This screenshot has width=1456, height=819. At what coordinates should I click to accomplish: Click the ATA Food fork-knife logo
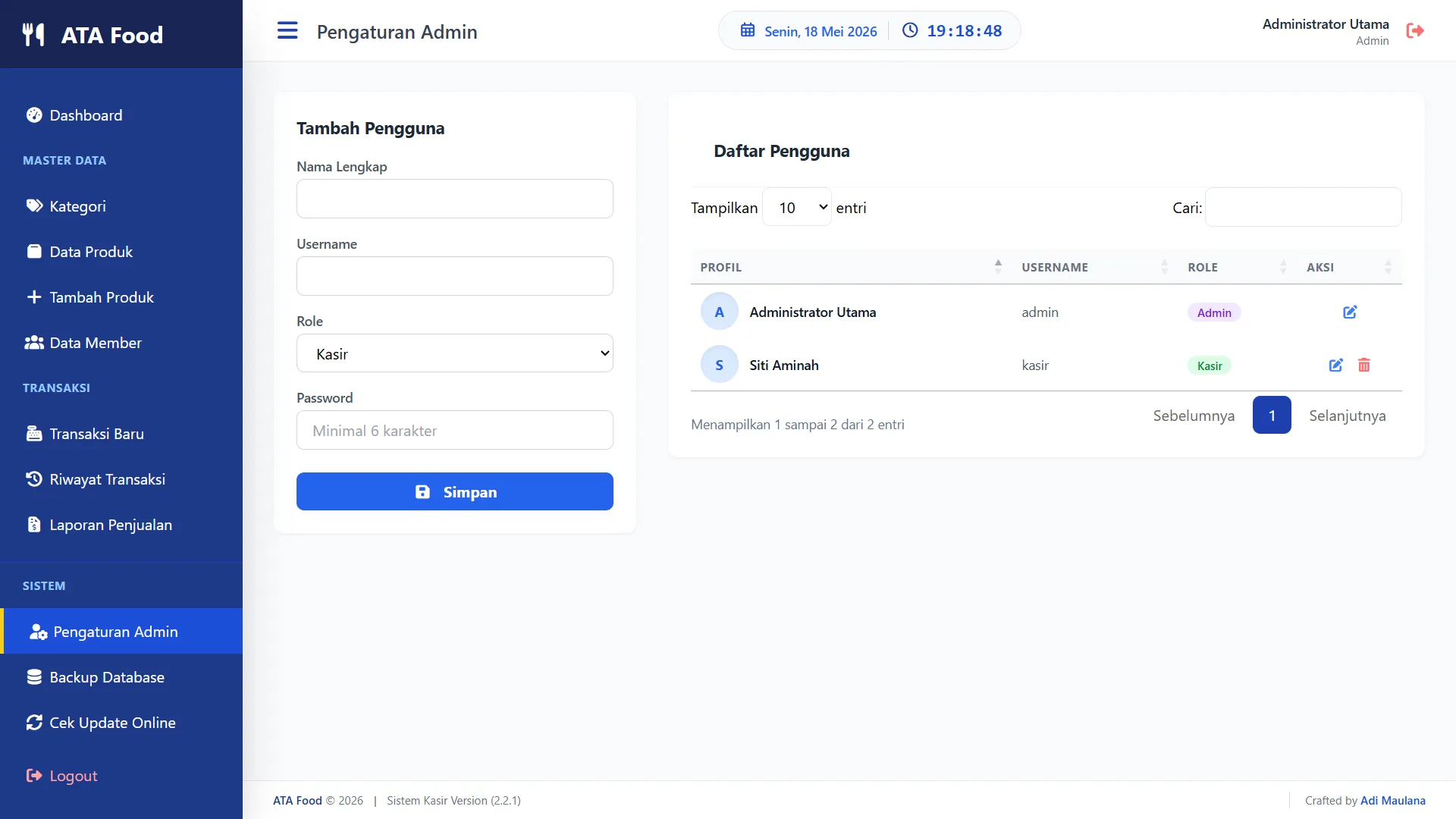coord(33,35)
